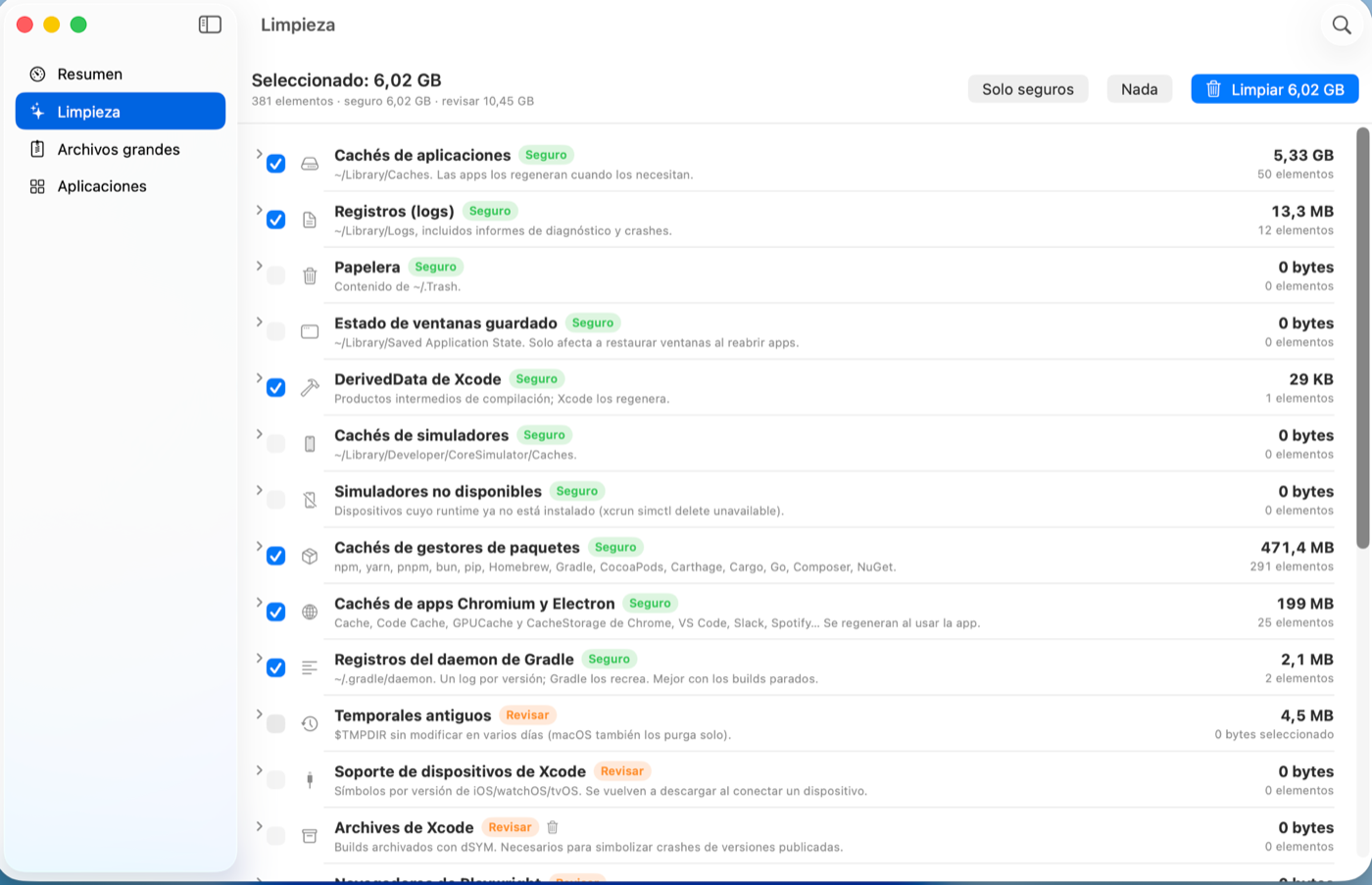Click the Solo seguros button
The width and height of the screenshot is (1372, 885).
(1028, 89)
